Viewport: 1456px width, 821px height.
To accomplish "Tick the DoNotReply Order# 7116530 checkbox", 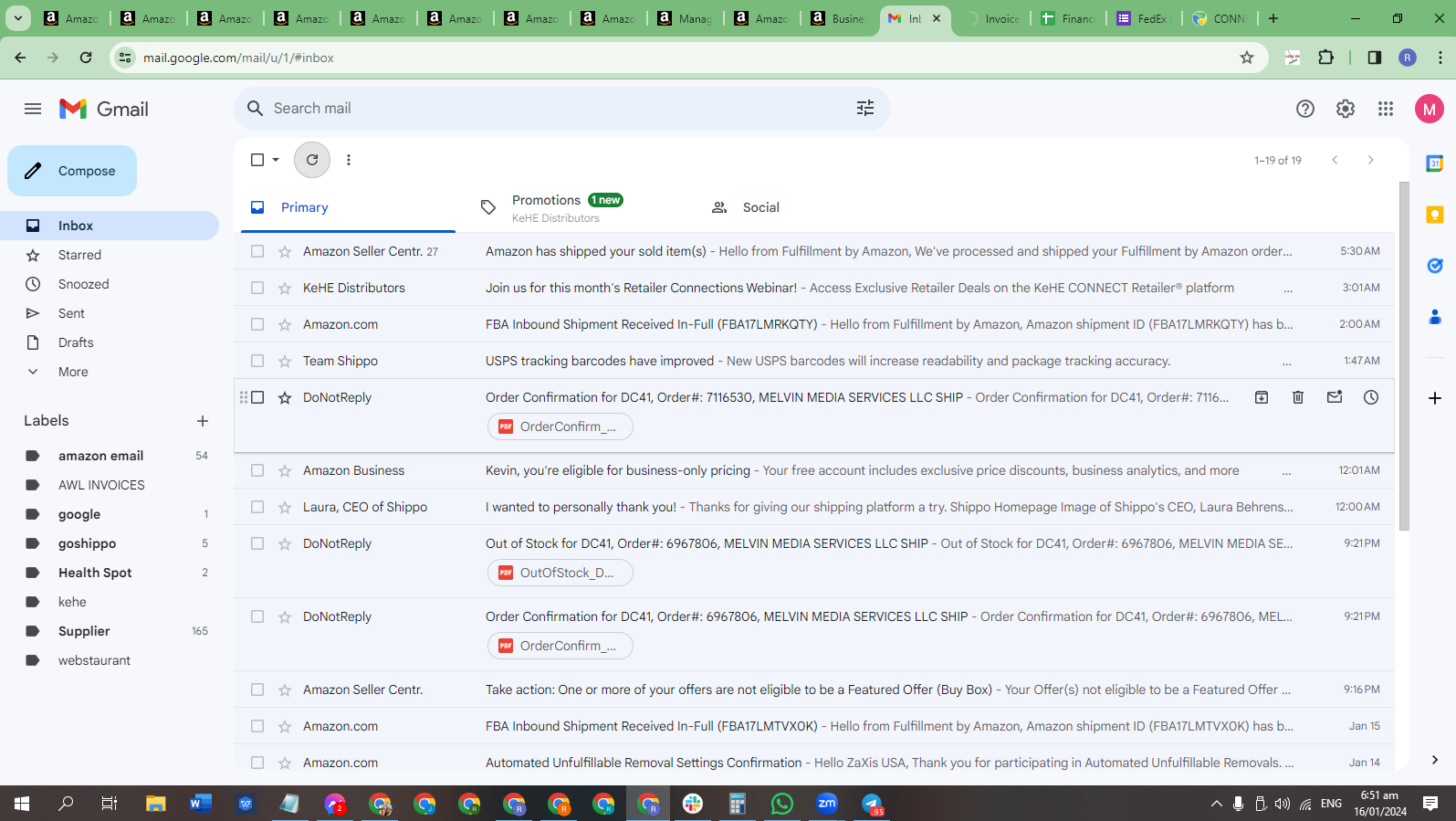I will (257, 397).
